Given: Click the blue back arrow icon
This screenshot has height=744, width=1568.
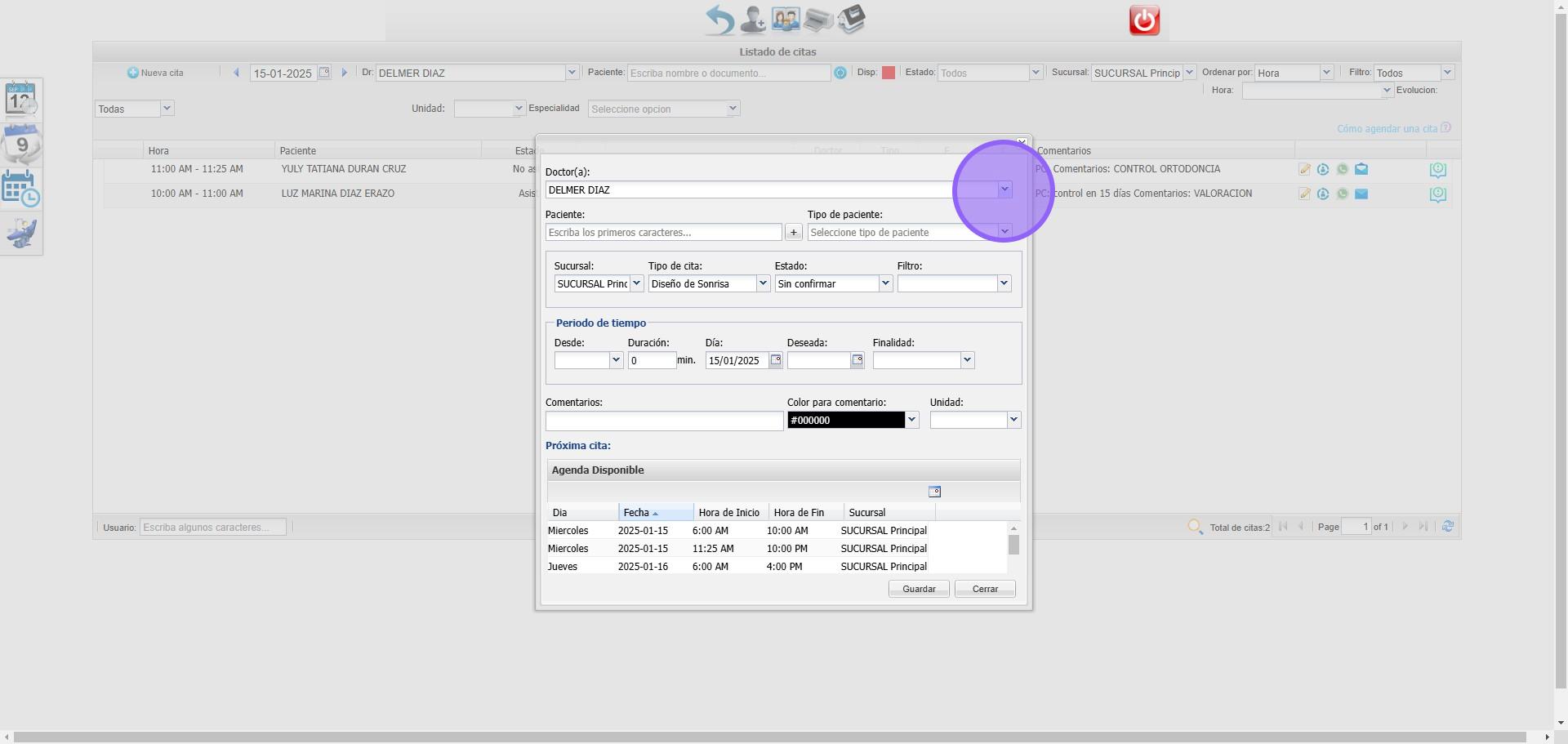Looking at the screenshot, I should [719, 20].
